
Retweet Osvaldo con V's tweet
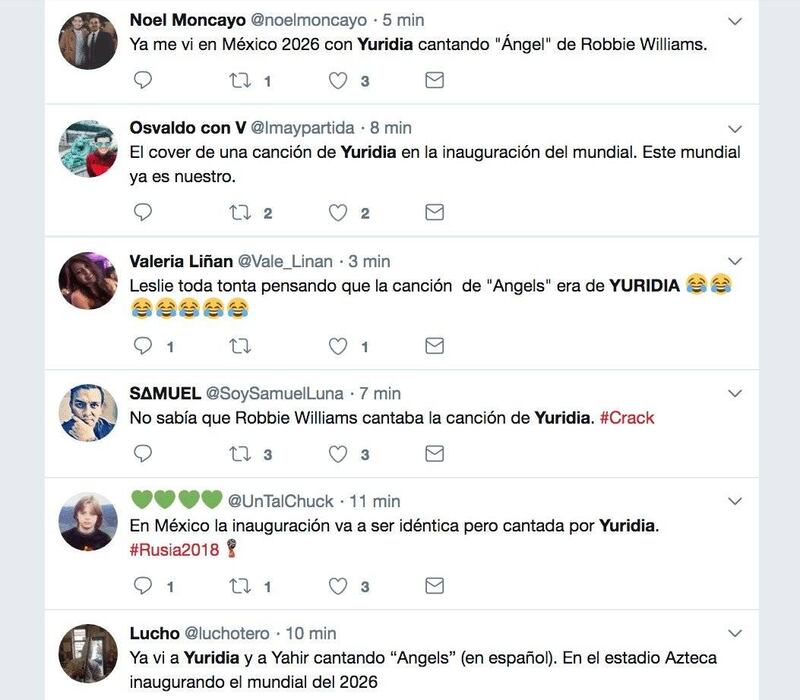click(x=240, y=212)
